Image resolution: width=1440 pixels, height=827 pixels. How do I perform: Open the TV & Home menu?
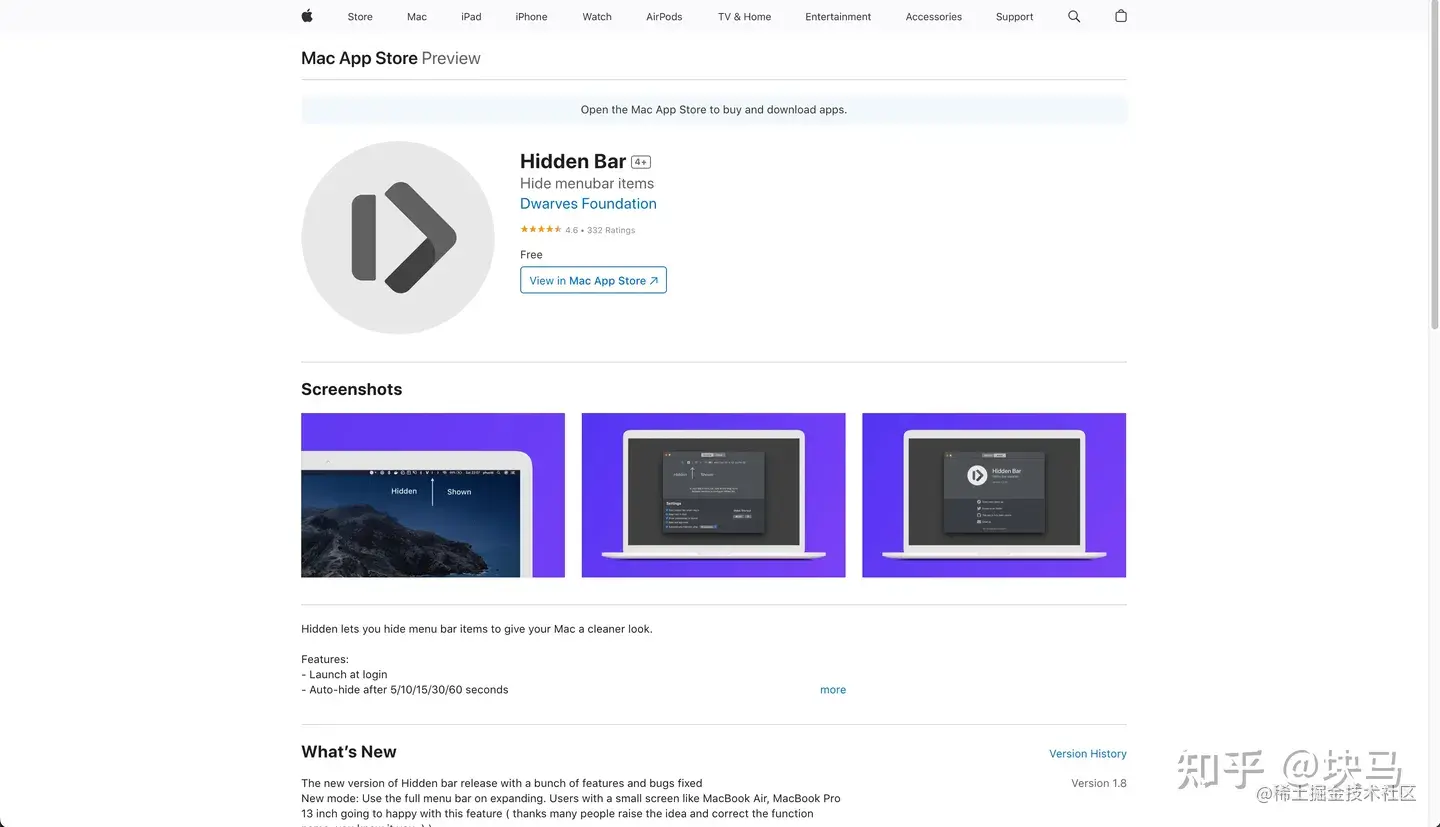click(x=744, y=17)
